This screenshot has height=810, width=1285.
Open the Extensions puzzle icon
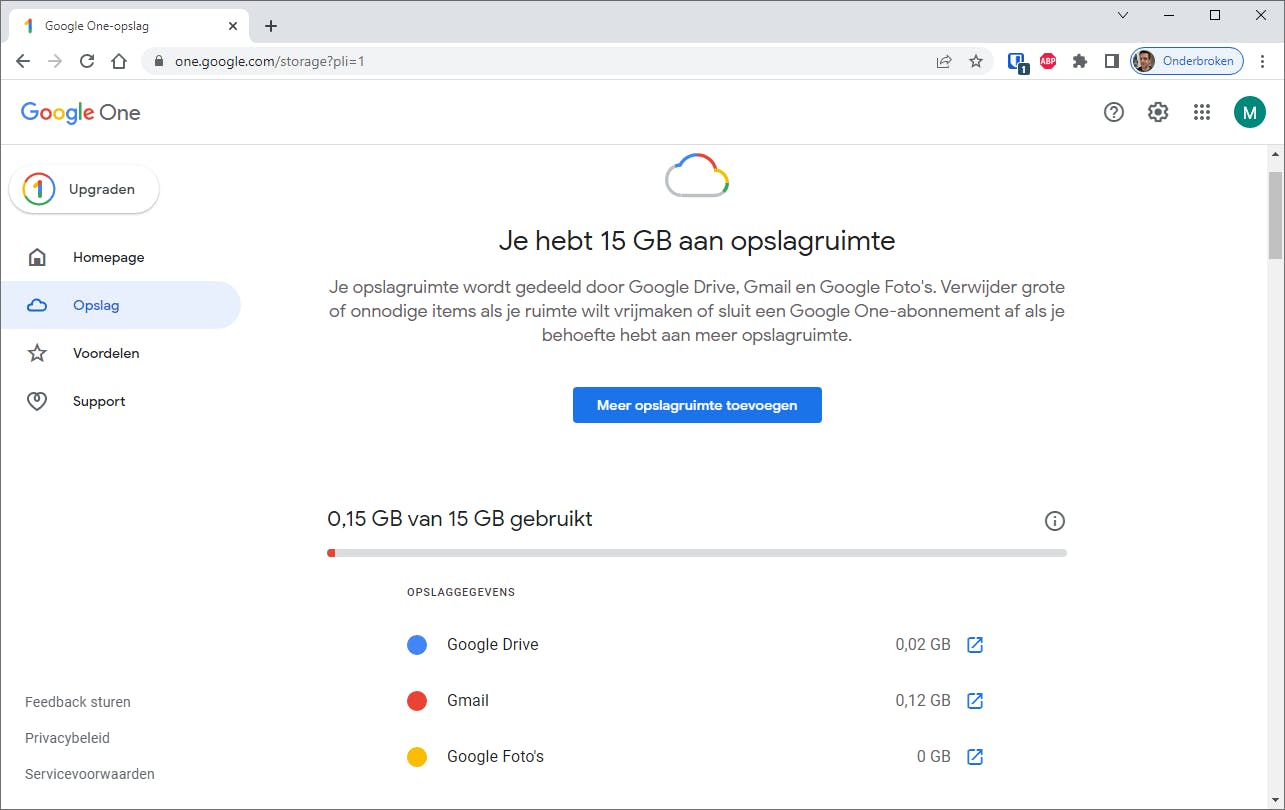coord(1080,61)
